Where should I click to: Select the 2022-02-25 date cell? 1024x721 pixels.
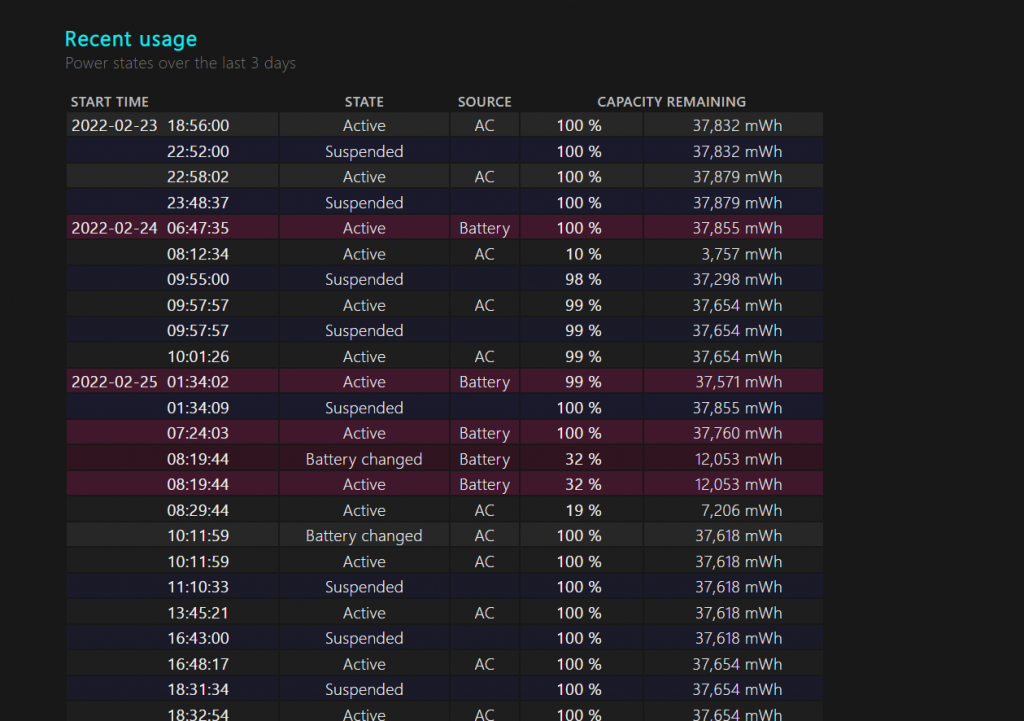tap(114, 382)
